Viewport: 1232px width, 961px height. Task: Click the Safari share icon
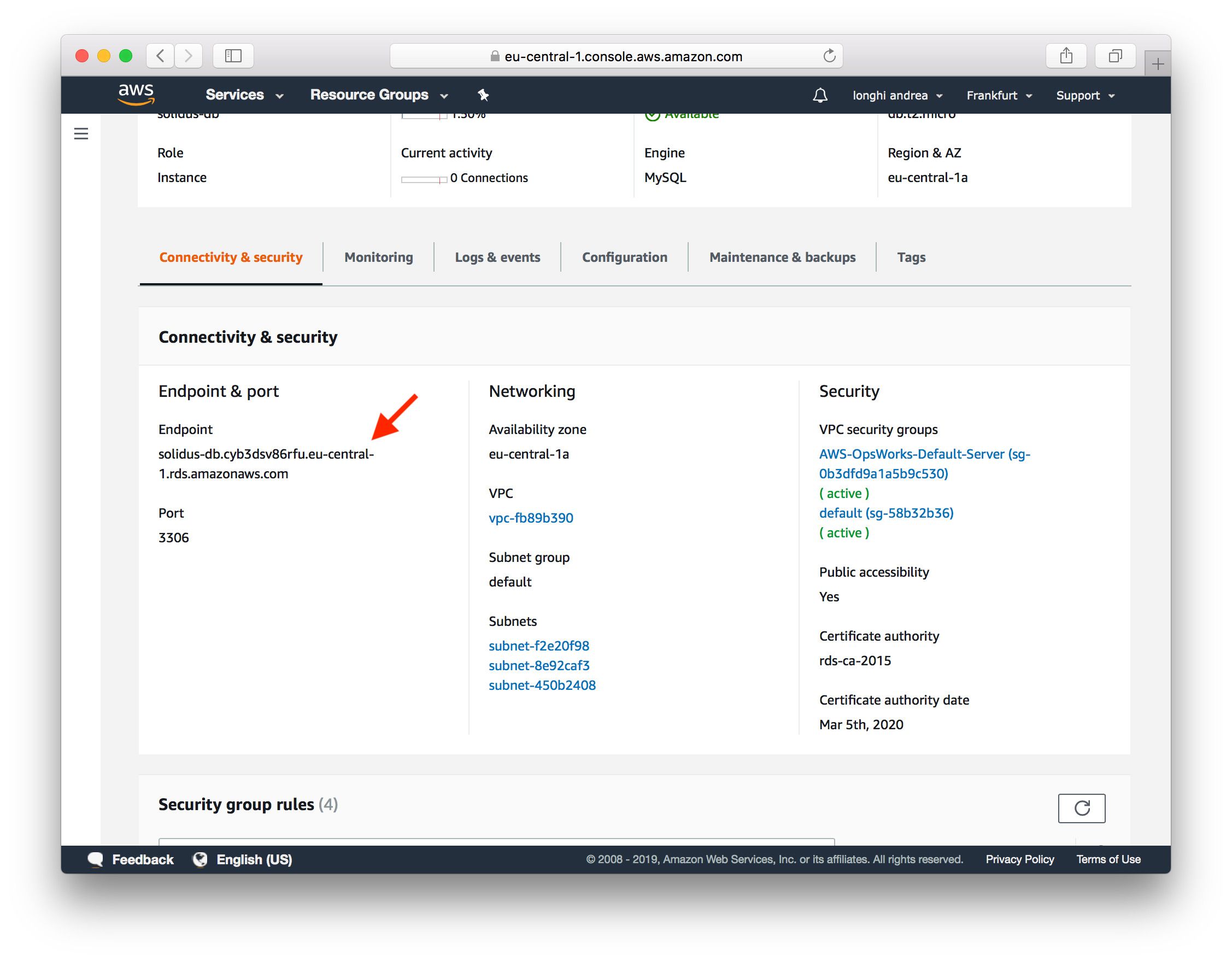1066,56
